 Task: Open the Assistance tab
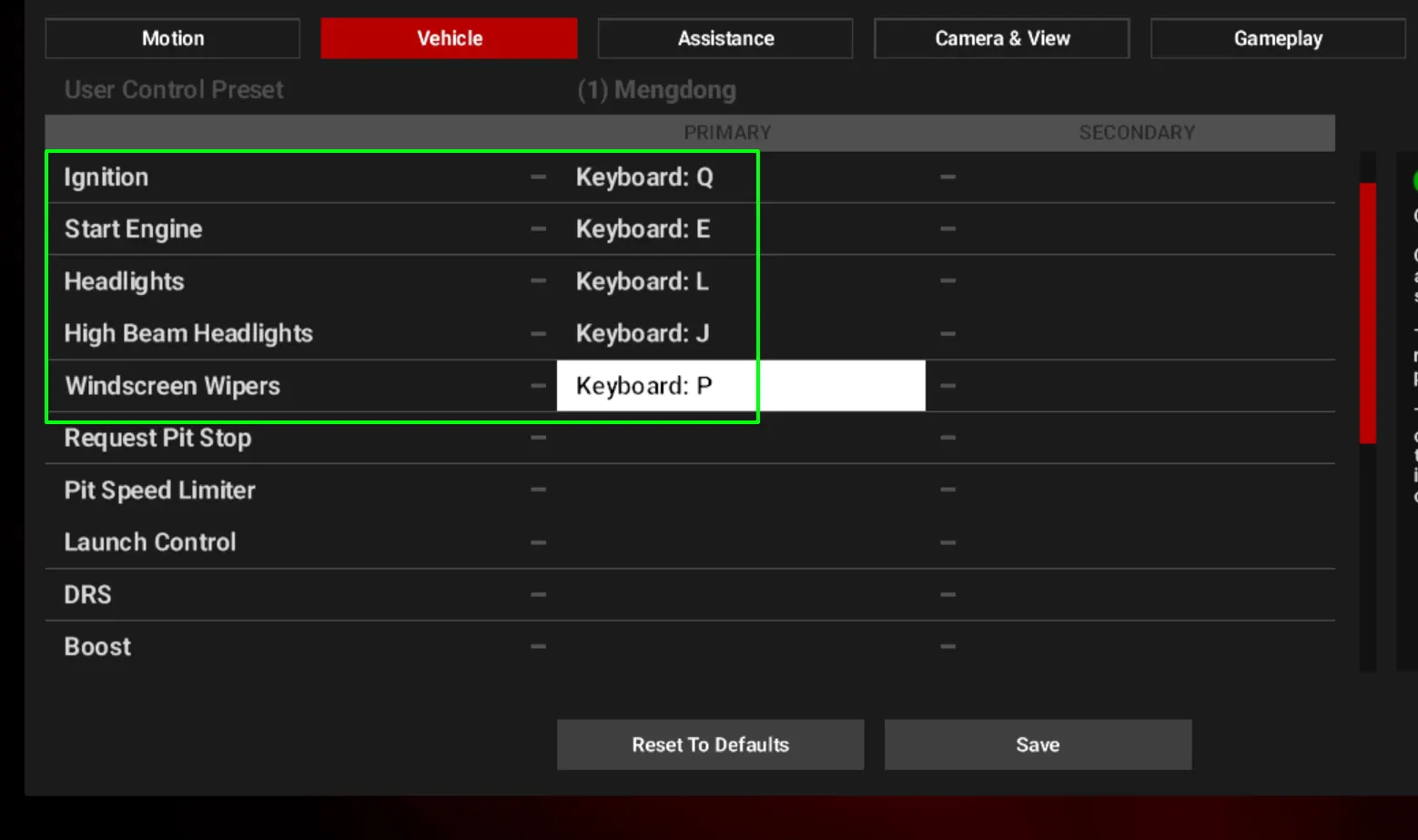pos(725,38)
